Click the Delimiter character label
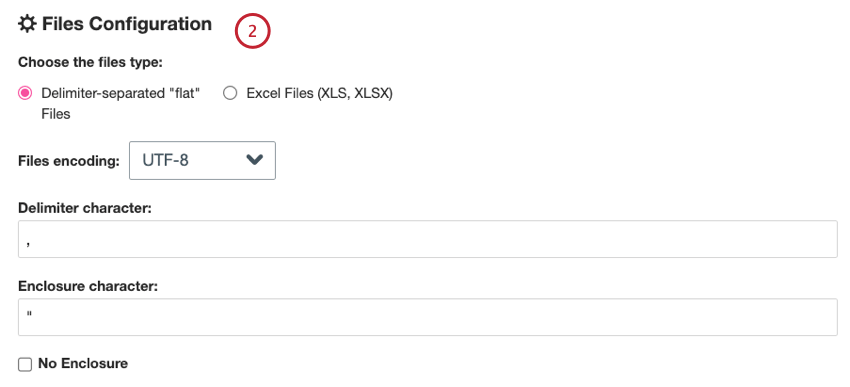This screenshot has width=850, height=387. pyautogui.click(x=84, y=209)
